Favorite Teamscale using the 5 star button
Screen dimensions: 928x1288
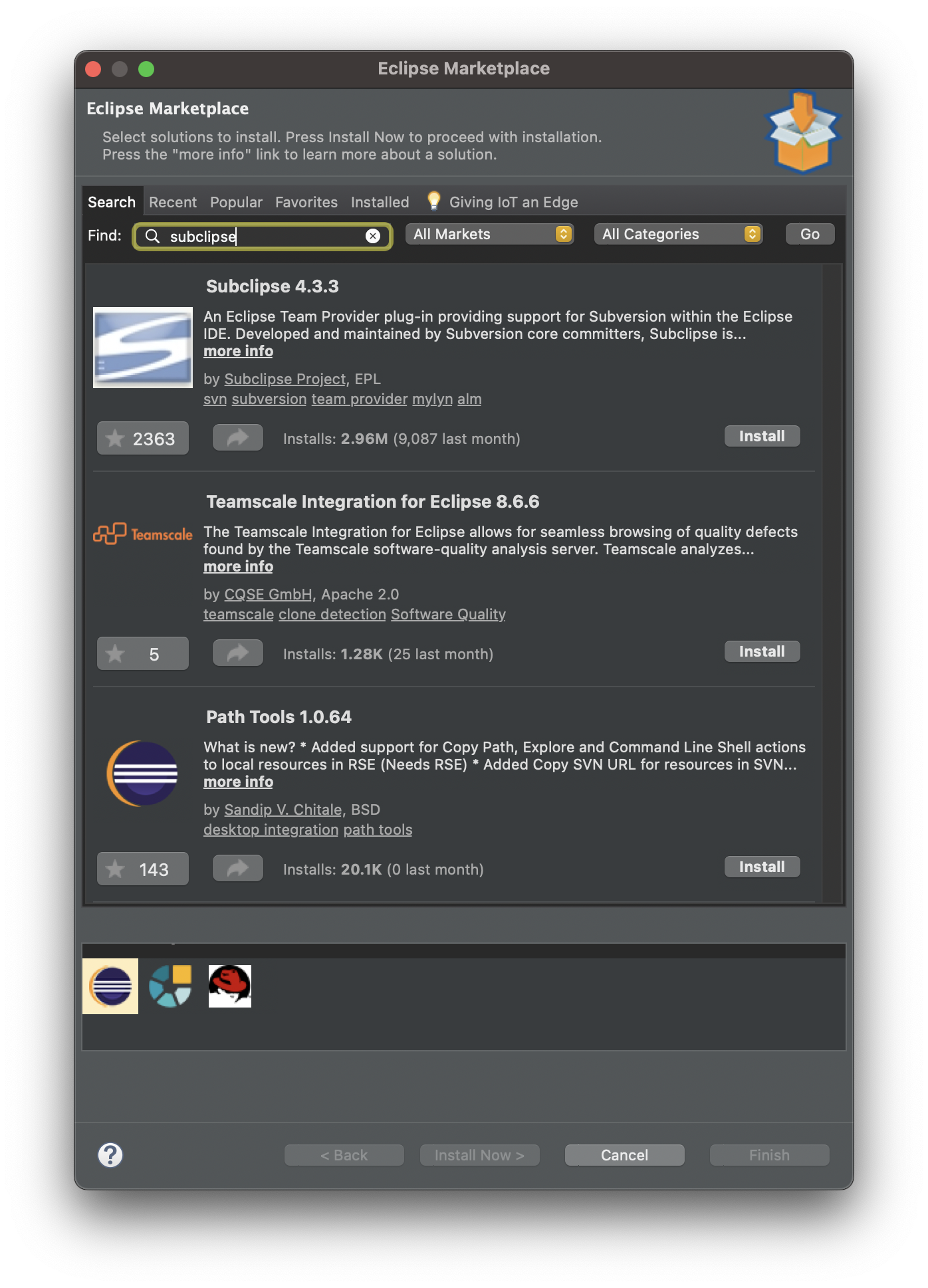click(x=143, y=654)
